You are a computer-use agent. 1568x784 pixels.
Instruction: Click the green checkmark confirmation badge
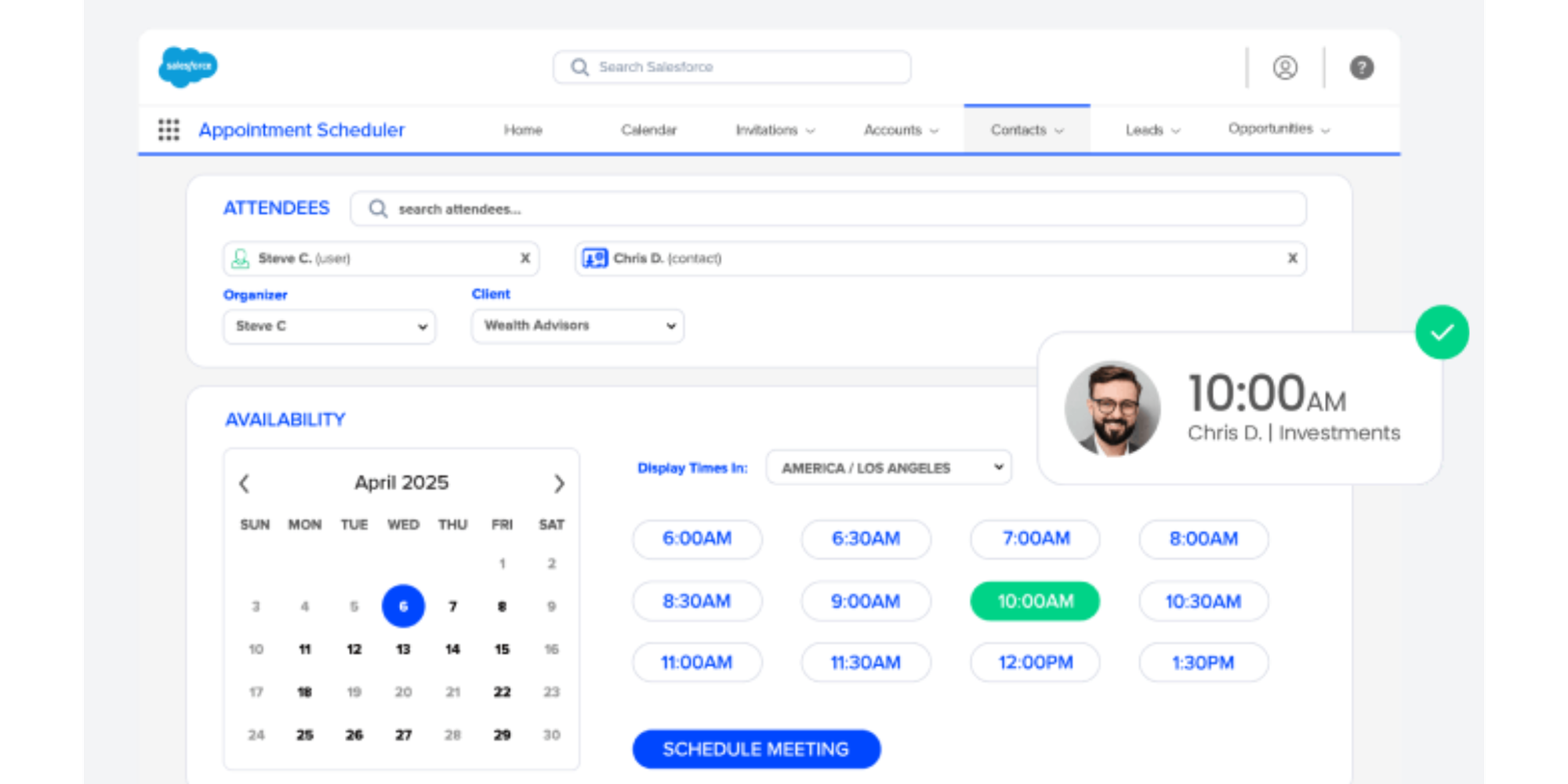(x=1442, y=332)
